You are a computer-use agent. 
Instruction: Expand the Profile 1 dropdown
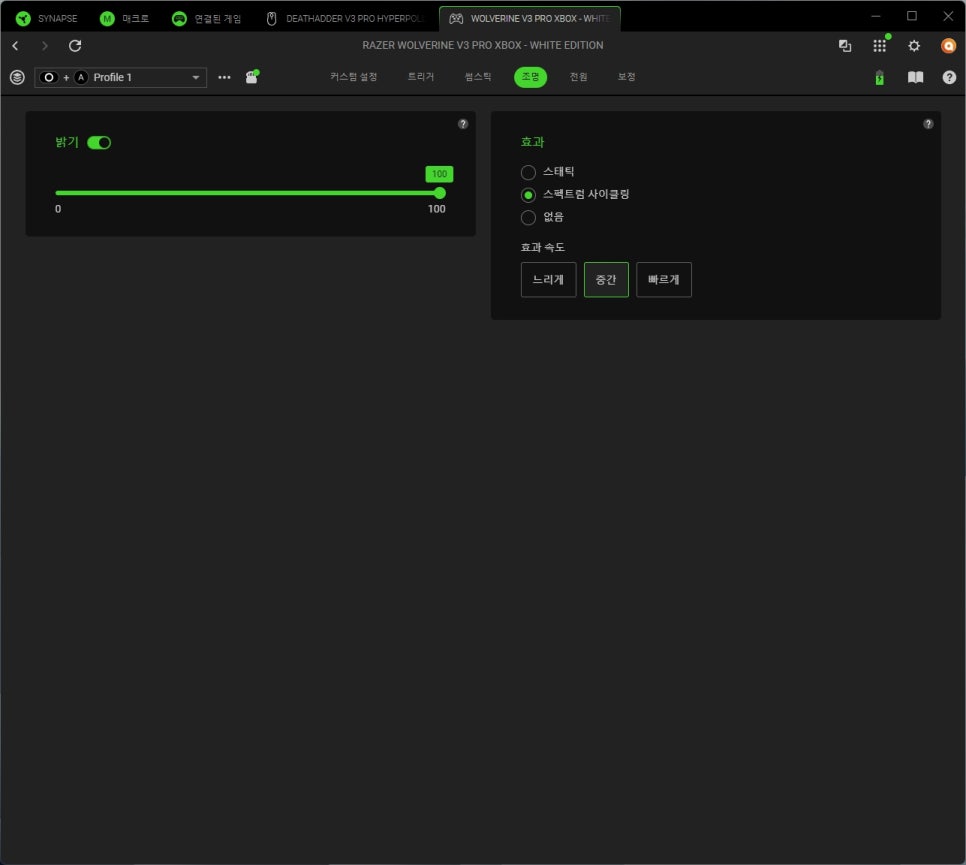121,77
